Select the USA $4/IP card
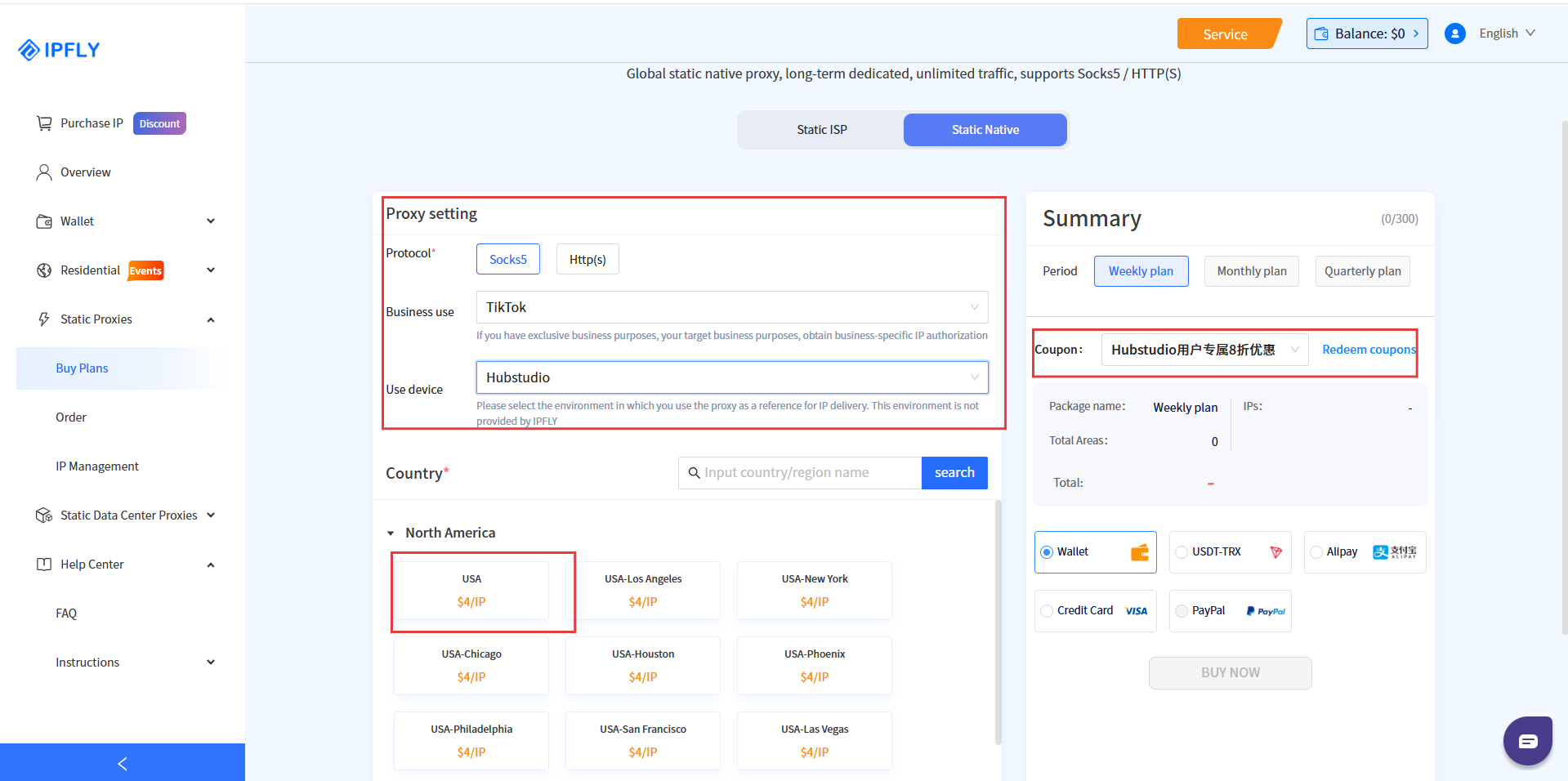The image size is (1568, 781). point(471,591)
